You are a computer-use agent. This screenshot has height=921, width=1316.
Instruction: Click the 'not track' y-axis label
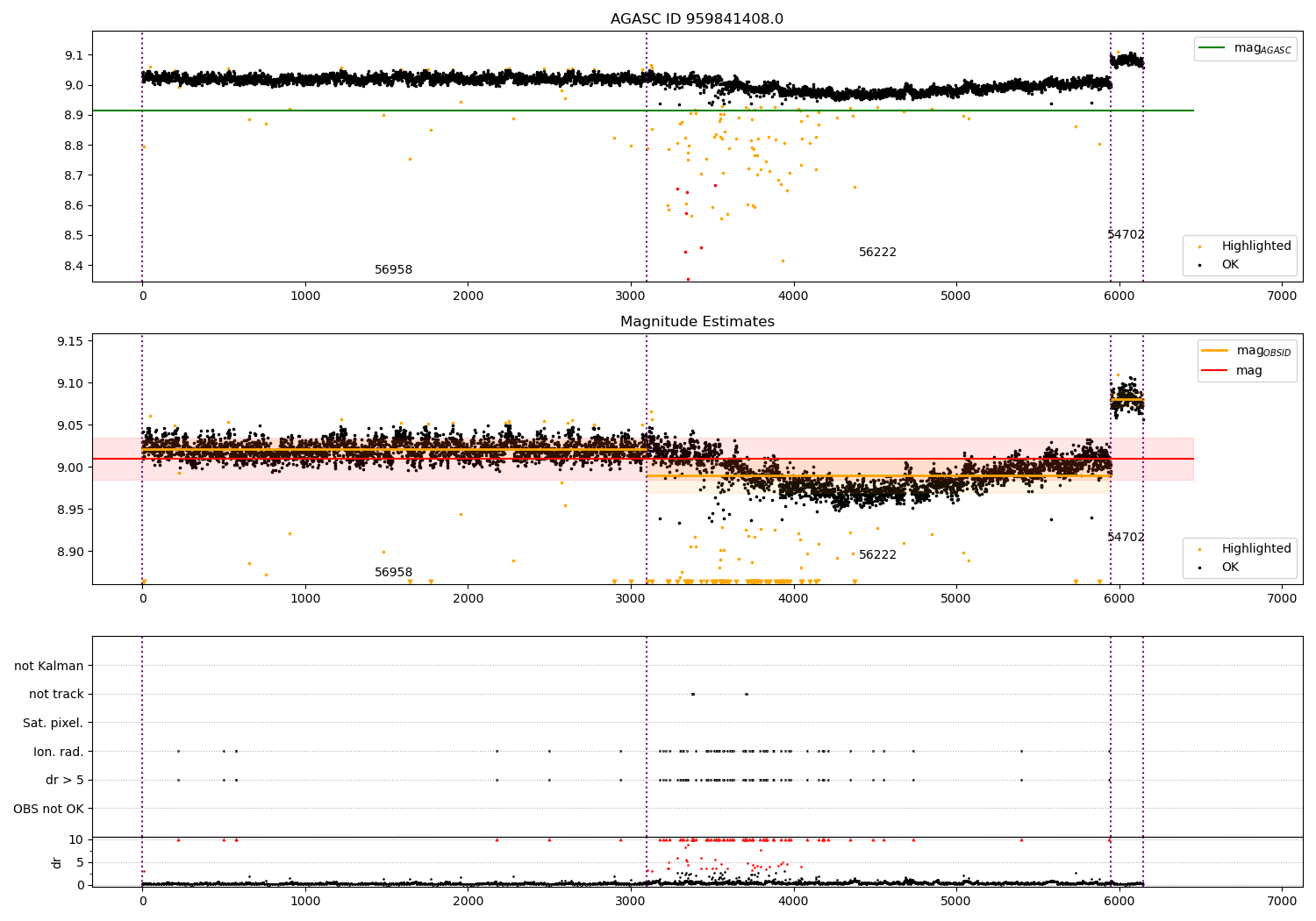56,694
